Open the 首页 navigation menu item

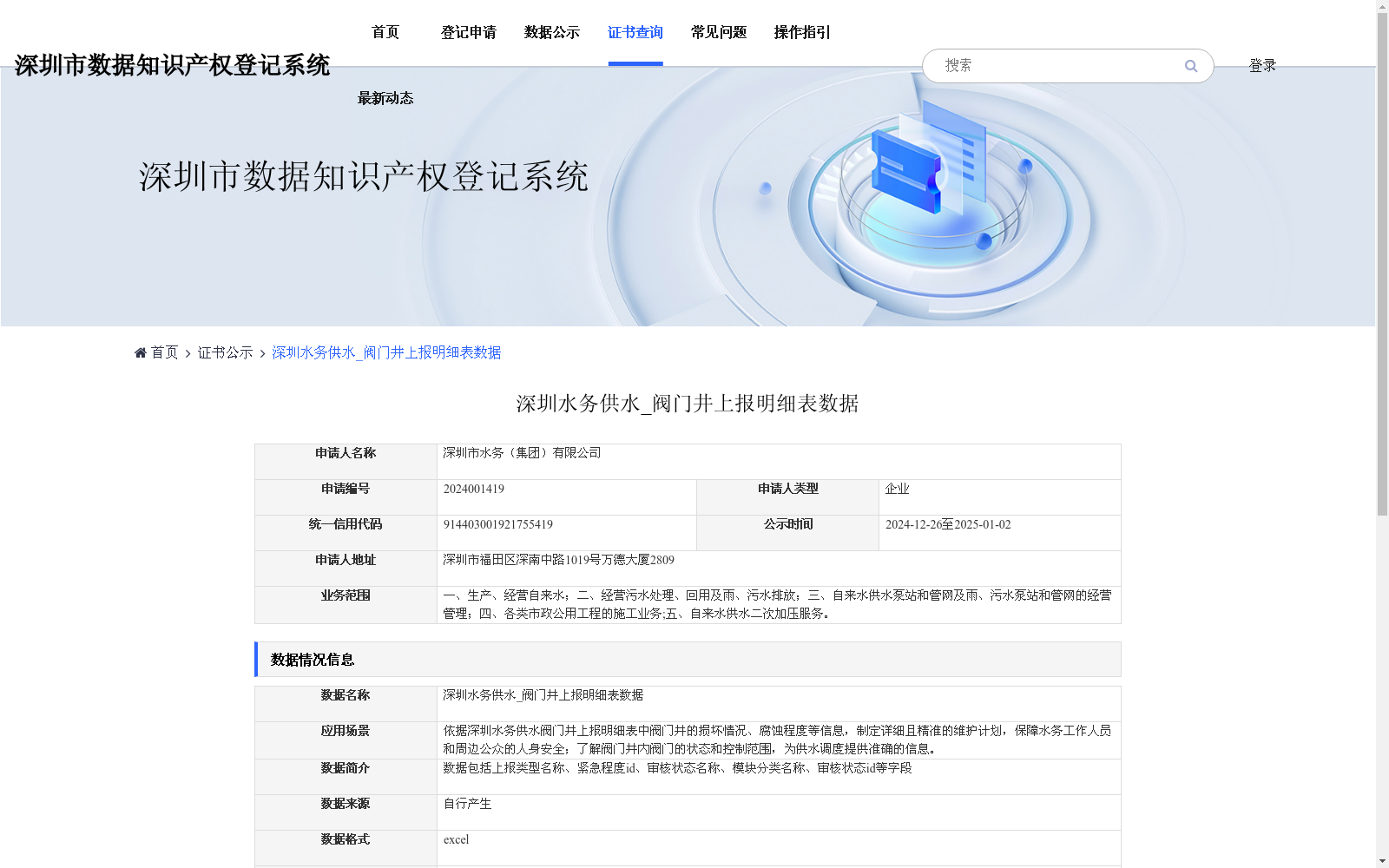coord(385,32)
